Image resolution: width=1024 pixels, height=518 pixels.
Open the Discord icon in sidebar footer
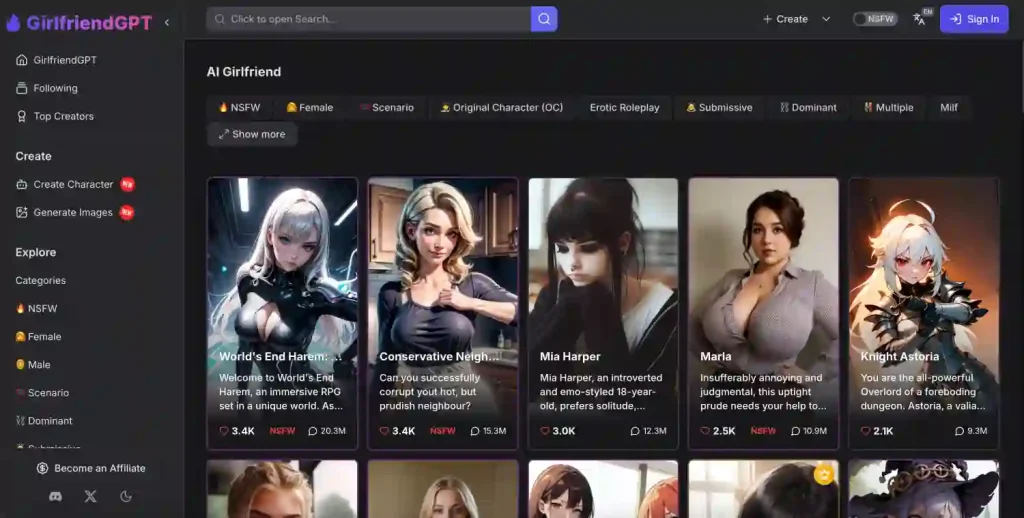(x=56, y=496)
